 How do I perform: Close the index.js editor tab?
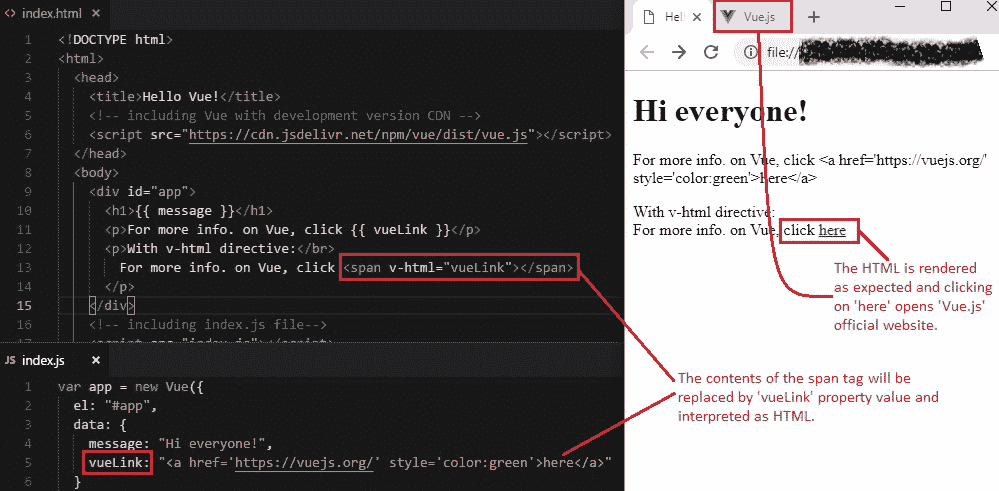click(x=96, y=360)
